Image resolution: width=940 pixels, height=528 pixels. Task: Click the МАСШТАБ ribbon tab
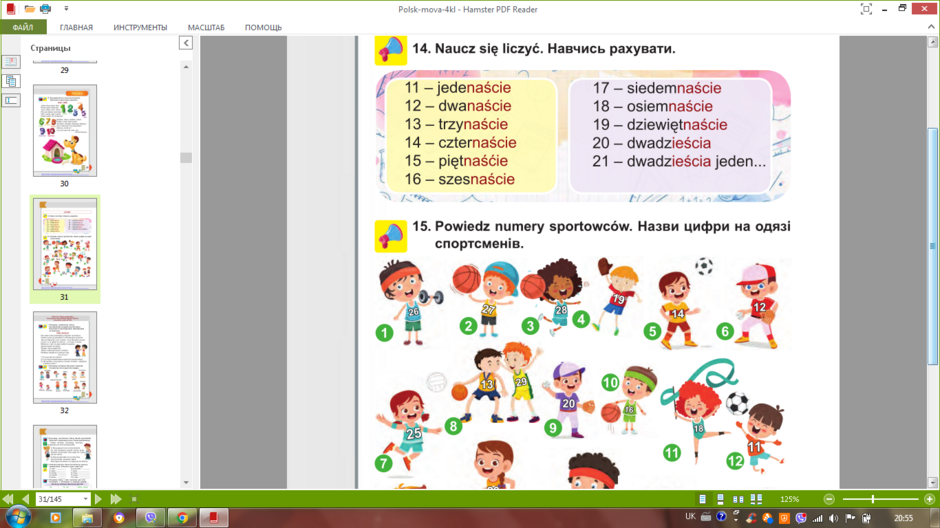pos(206,28)
